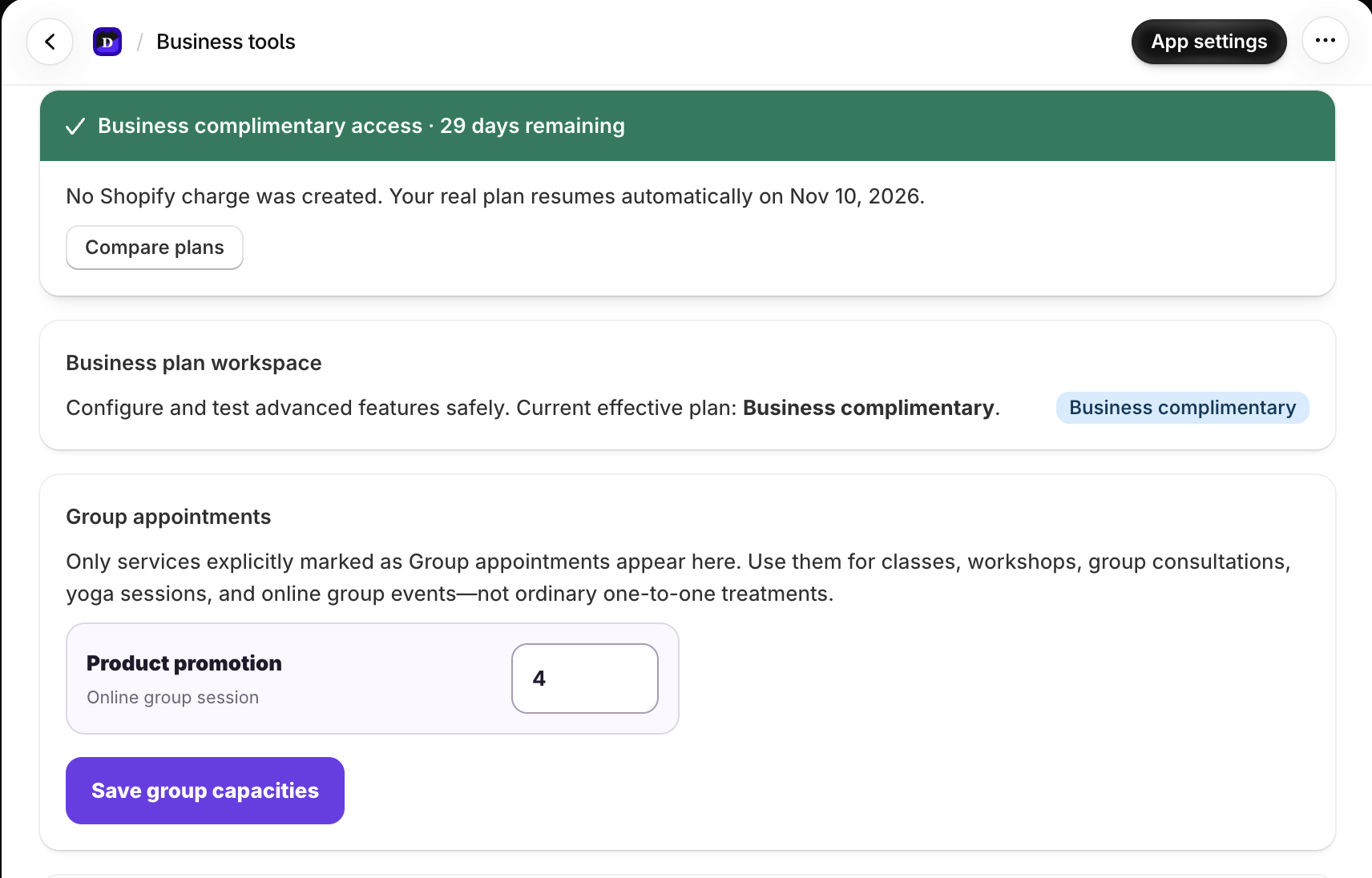This screenshot has height=878, width=1372.
Task: Select the "Product promotion" service name
Action: 184,663
